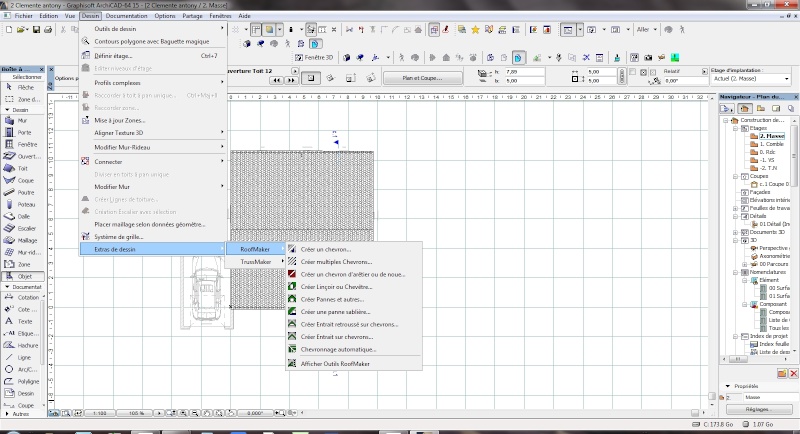Click the yellow star favorites icon
Screen dimensions: 800x434
475,30
